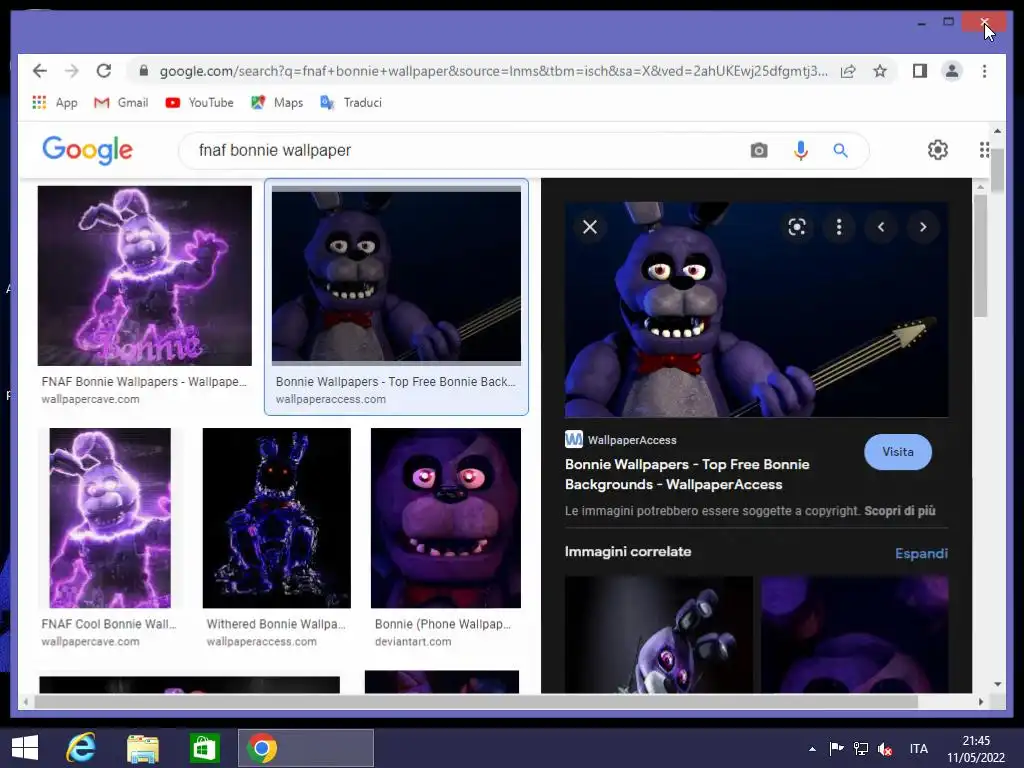1024x768 pixels.
Task: Open the Withered Bonnie Wallpaper thumbnail
Action: (276, 518)
